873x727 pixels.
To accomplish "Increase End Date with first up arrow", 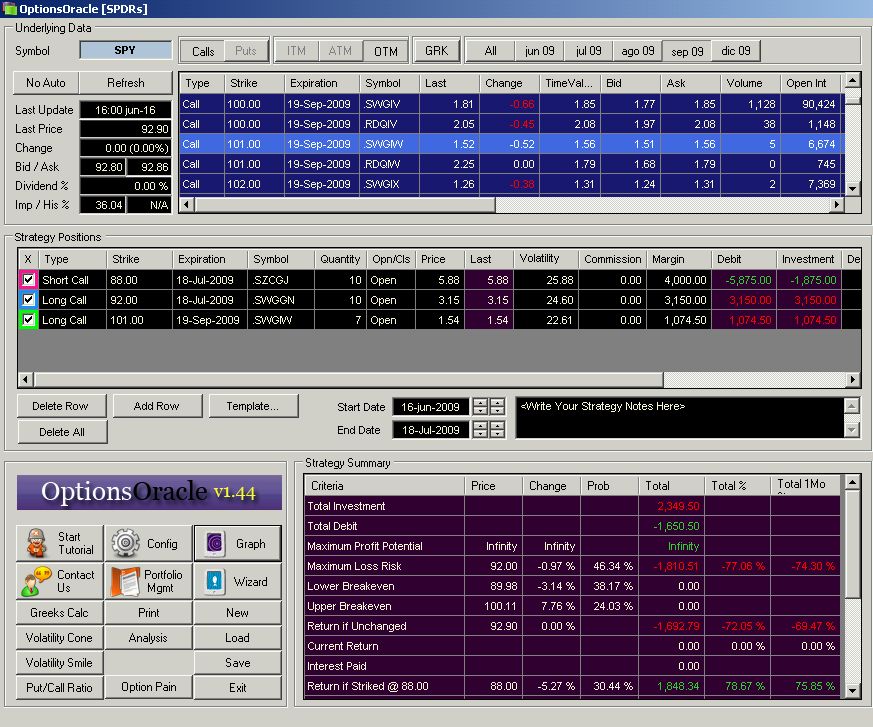I will tap(480, 425).
